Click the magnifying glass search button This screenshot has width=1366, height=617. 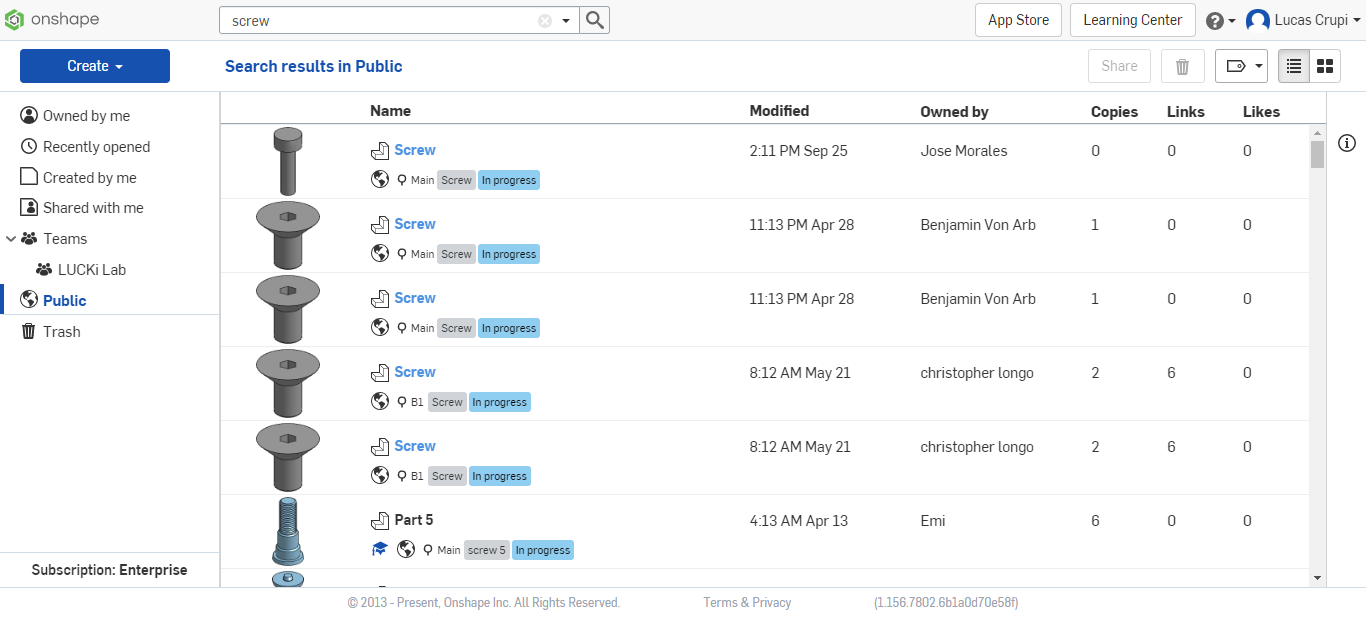[x=594, y=20]
